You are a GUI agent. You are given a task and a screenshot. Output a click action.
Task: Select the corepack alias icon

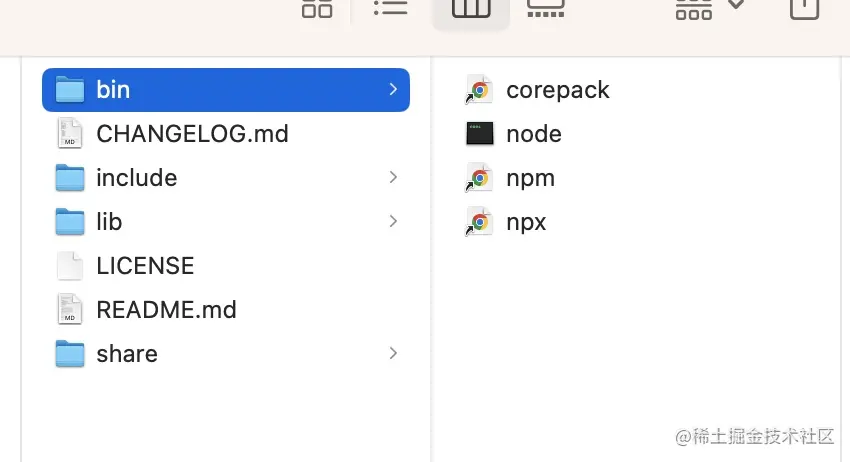click(x=479, y=89)
